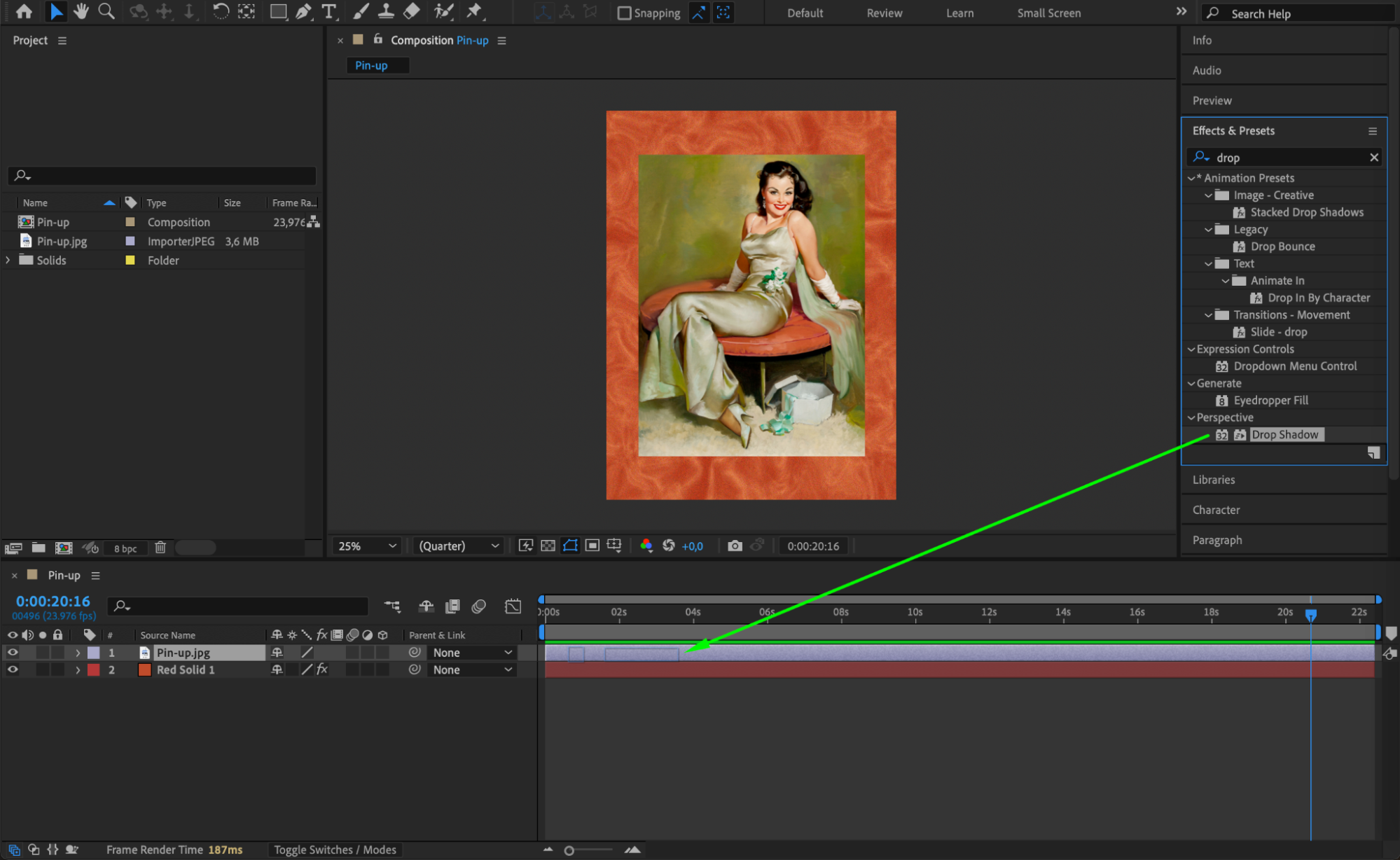Click Toggle Switches / Modes button

tap(335, 849)
